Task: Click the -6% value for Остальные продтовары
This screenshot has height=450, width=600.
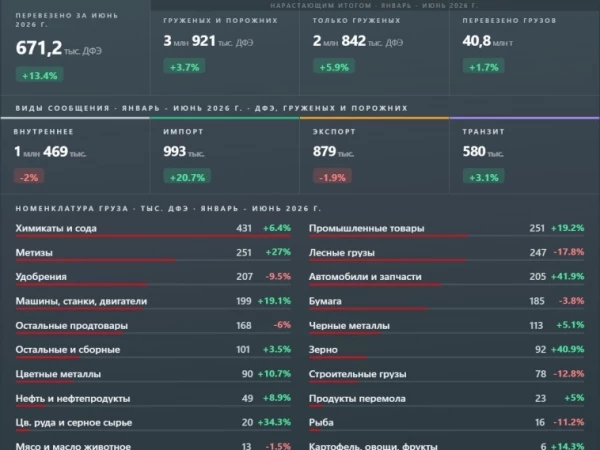Action: (282, 325)
